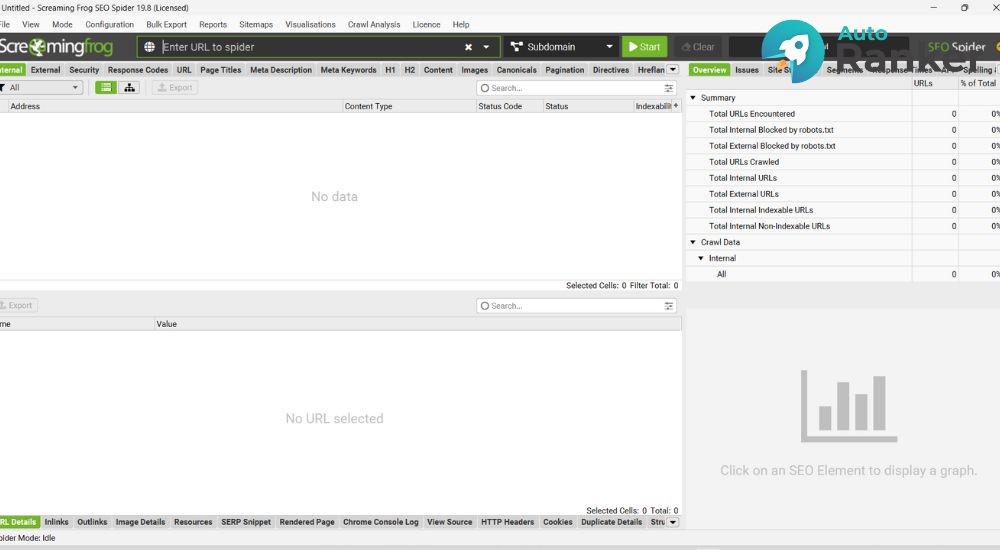Viewport: 1000px width, 550px height.
Task: Open the All filter dropdown
Action: (40, 87)
